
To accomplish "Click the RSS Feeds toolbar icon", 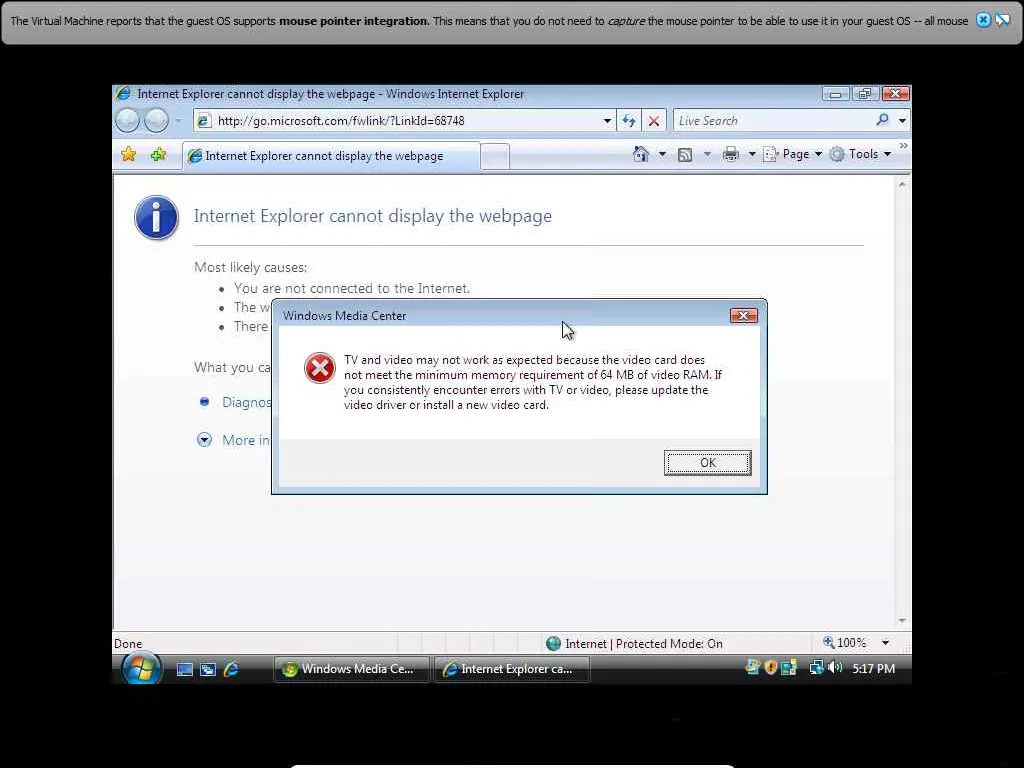I will 684,155.
